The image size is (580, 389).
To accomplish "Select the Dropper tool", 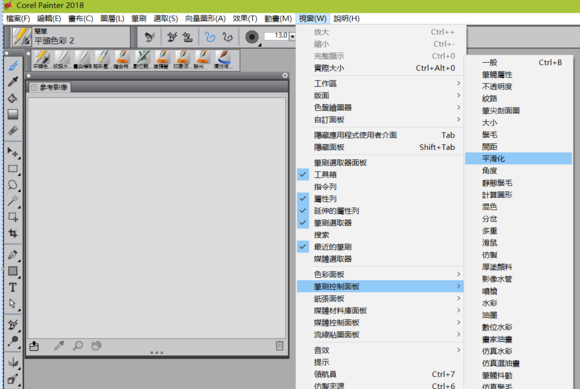I will point(13,82).
